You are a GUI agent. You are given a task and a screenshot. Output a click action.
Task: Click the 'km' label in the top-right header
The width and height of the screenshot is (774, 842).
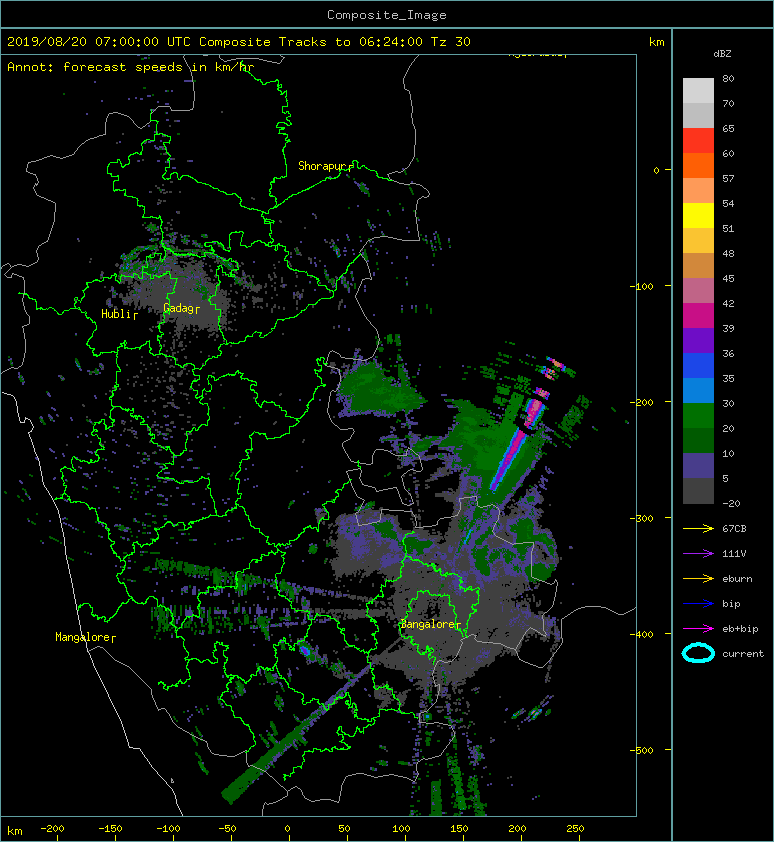pyautogui.click(x=656, y=42)
